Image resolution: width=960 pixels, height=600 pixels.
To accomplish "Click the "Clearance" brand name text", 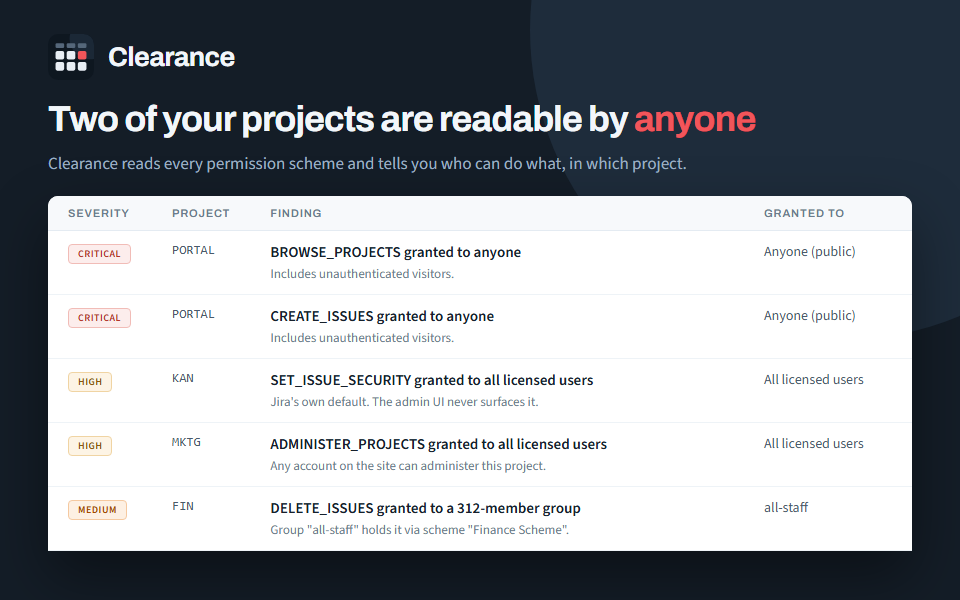I will point(171,57).
